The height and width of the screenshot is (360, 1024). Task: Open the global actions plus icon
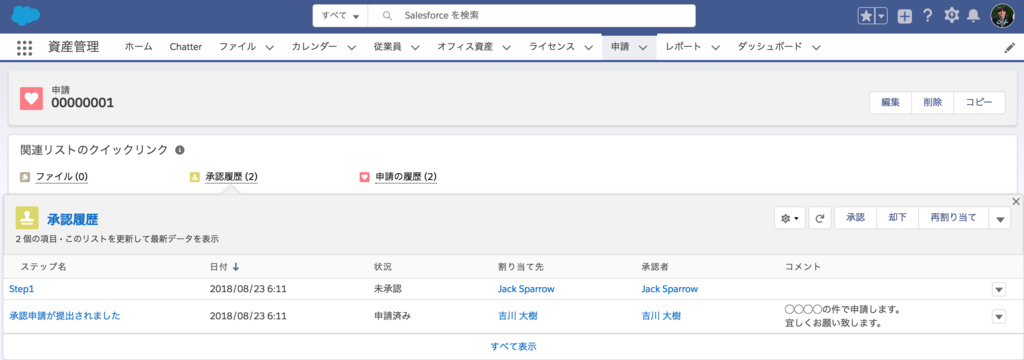pyautogui.click(x=904, y=16)
